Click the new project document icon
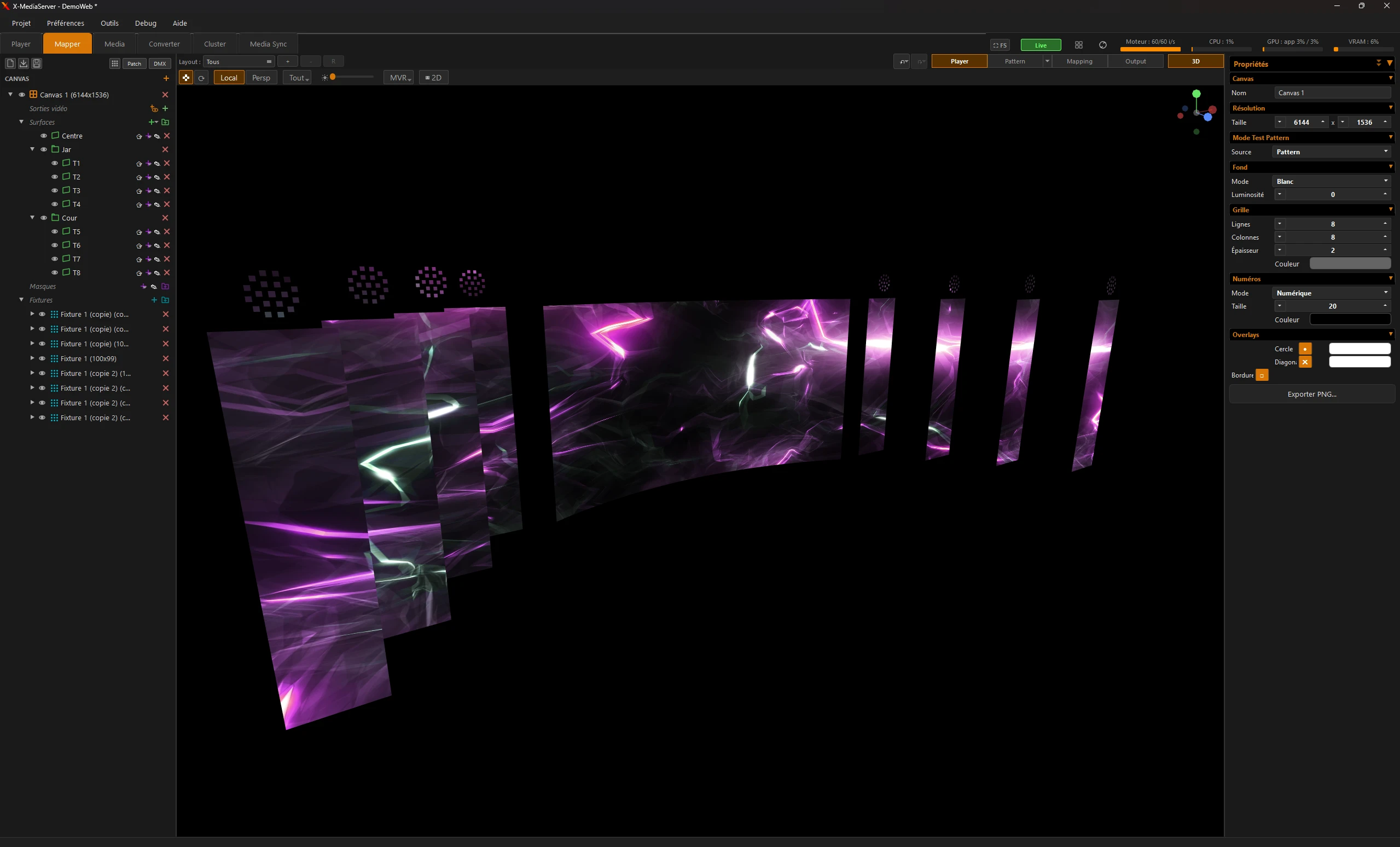1400x847 pixels. tap(10, 63)
